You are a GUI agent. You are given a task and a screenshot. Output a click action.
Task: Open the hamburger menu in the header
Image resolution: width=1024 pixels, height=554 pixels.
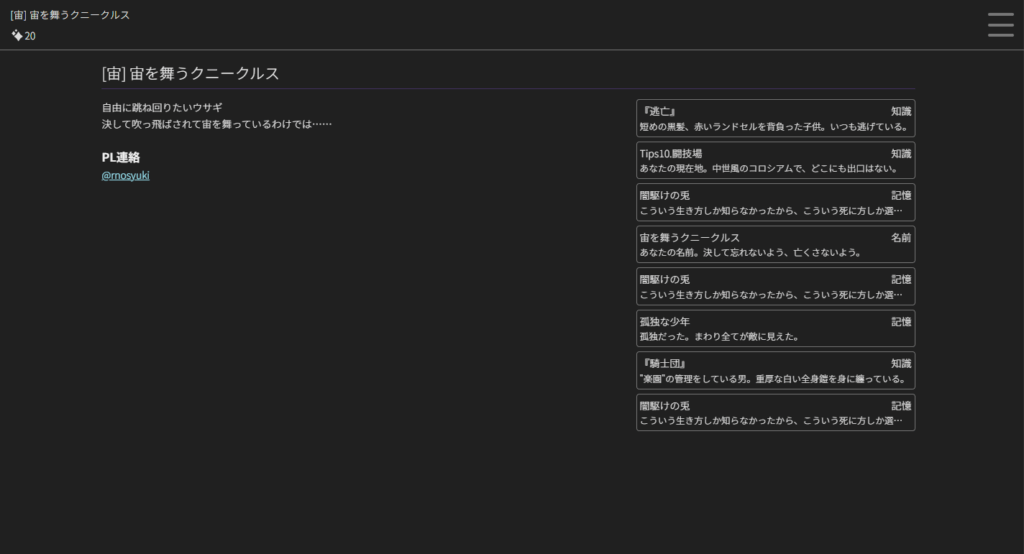click(1000, 25)
